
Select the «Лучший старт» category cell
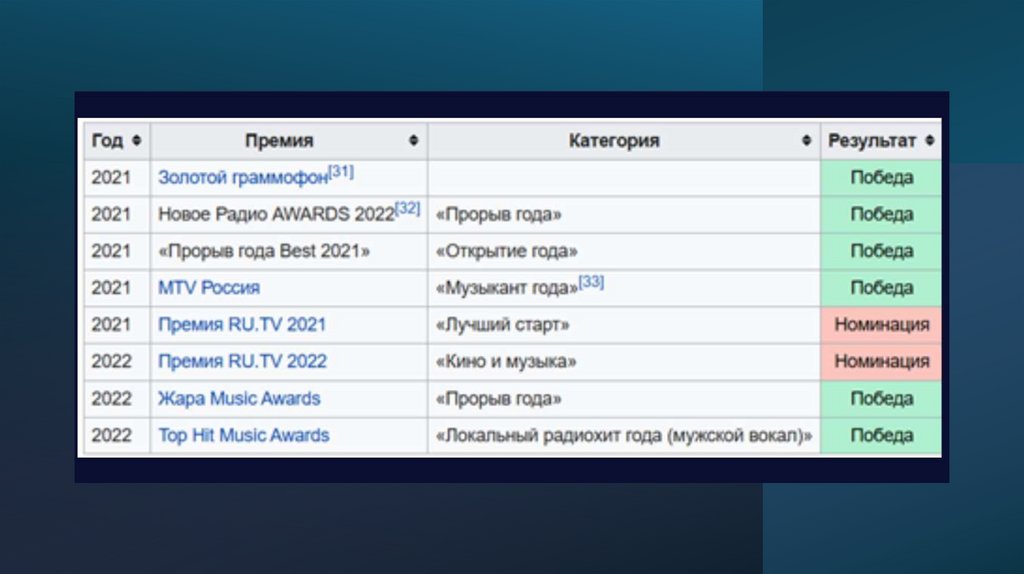[624, 325]
